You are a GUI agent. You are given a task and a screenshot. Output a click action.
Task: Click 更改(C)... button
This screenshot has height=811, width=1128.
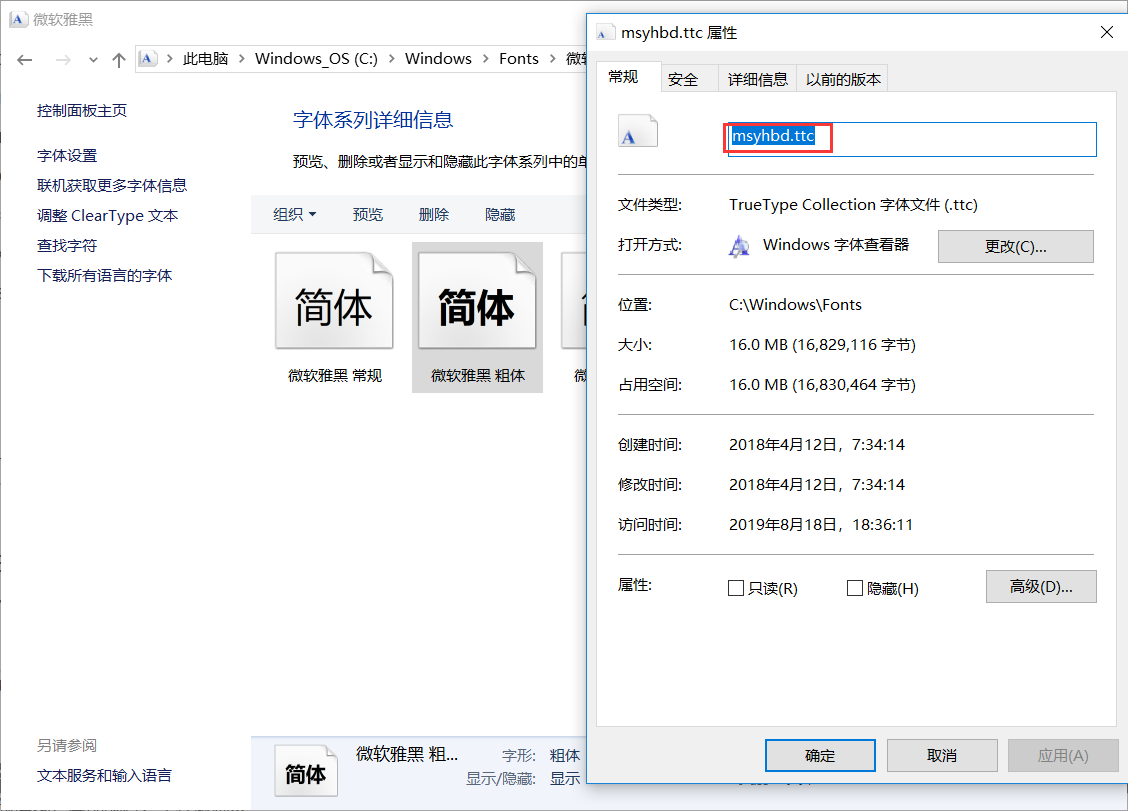(1015, 247)
